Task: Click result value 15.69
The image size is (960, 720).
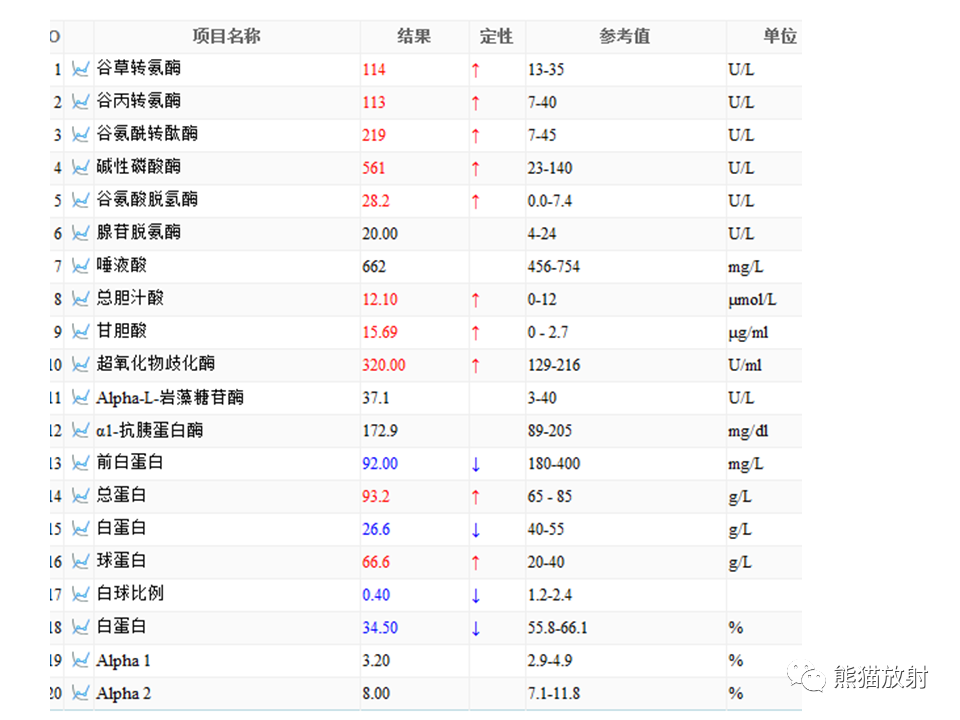Action: [x=380, y=332]
